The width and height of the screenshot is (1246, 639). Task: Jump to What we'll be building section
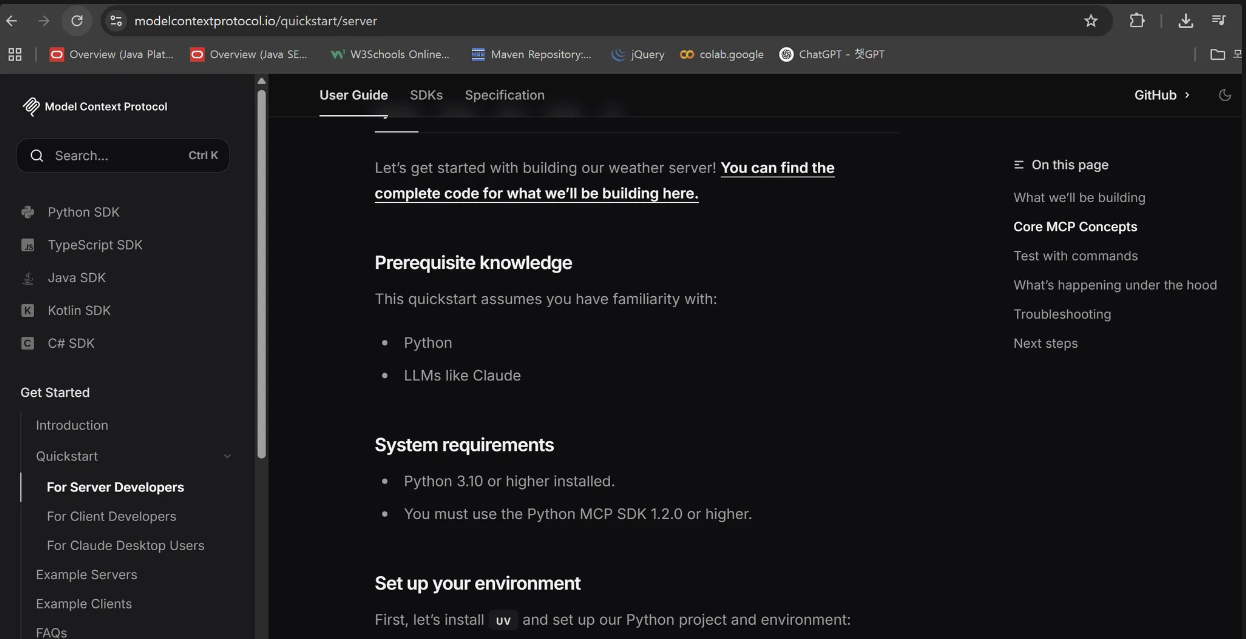[1079, 197]
